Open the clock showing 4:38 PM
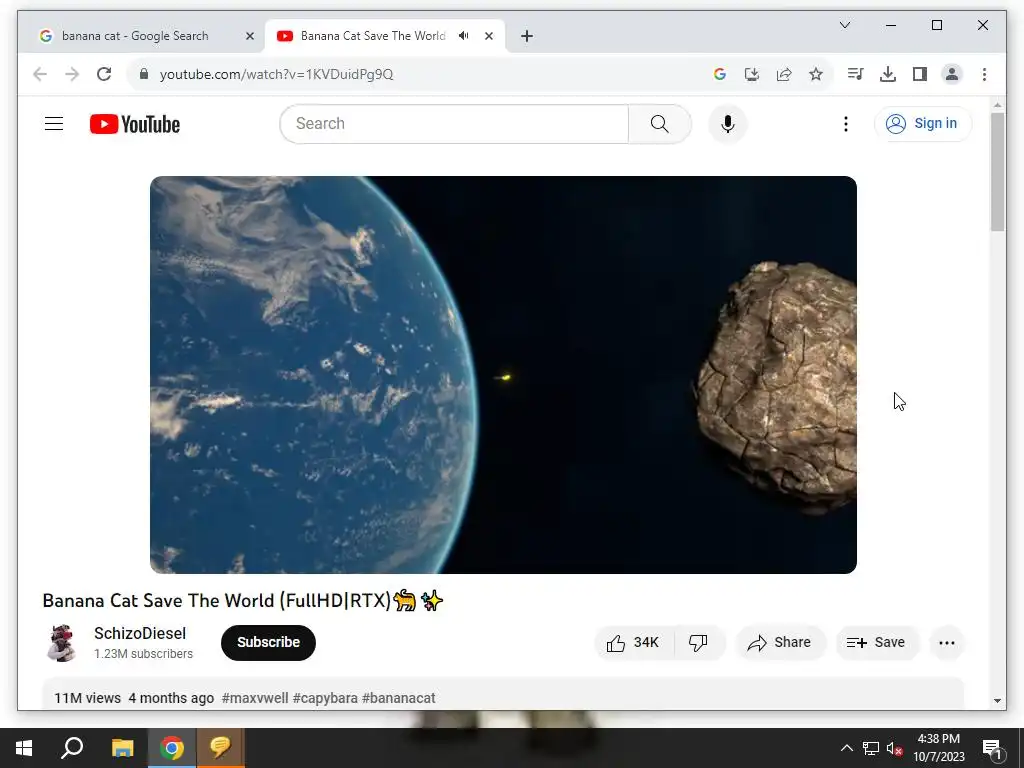Image resolution: width=1024 pixels, height=768 pixels. pyautogui.click(x=938, y=748)
